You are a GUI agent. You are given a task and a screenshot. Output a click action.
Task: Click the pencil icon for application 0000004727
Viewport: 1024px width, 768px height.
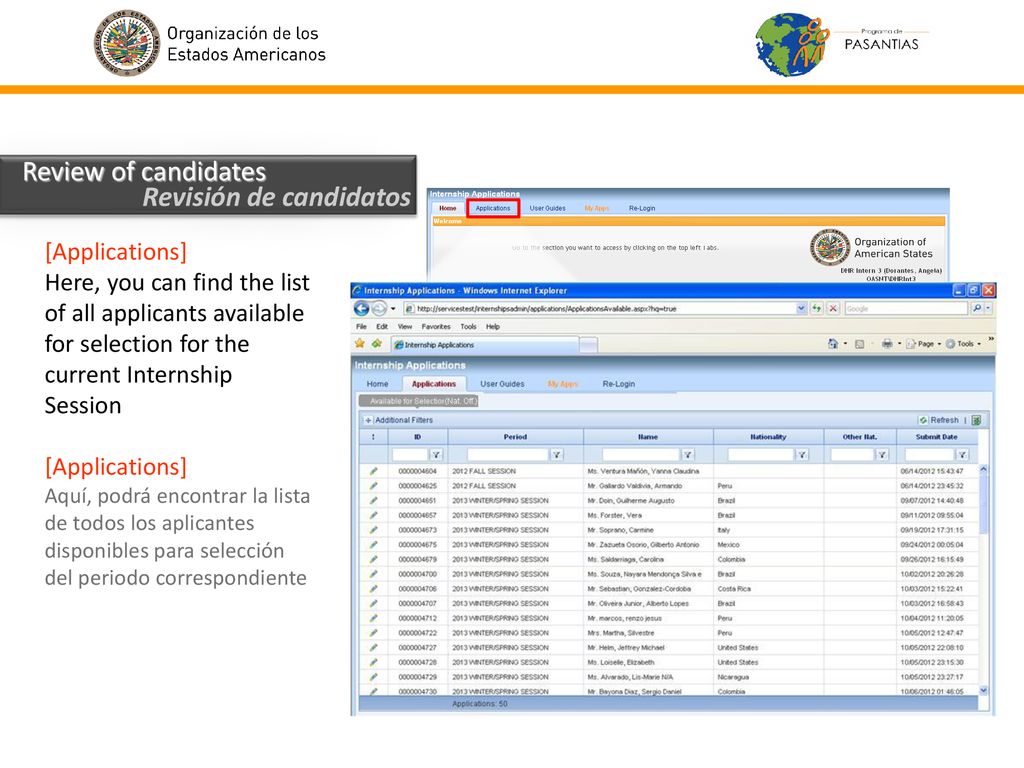[374, 647]
